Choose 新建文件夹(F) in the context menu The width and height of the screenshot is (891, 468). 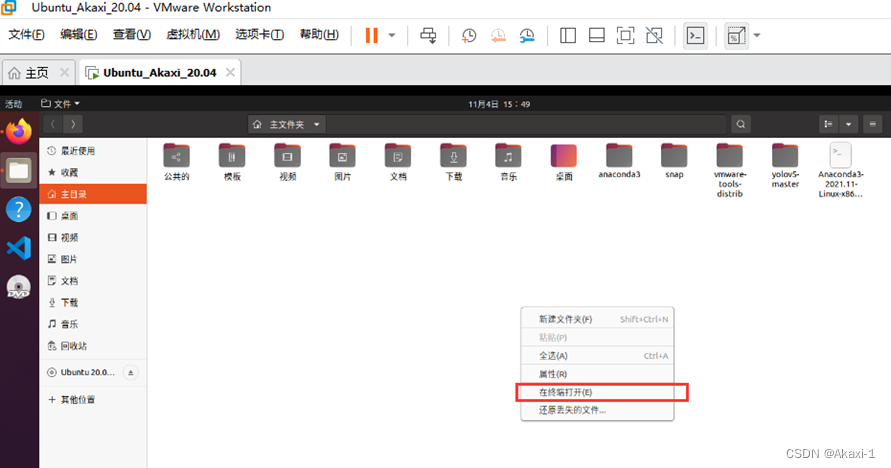click(597, 319)
